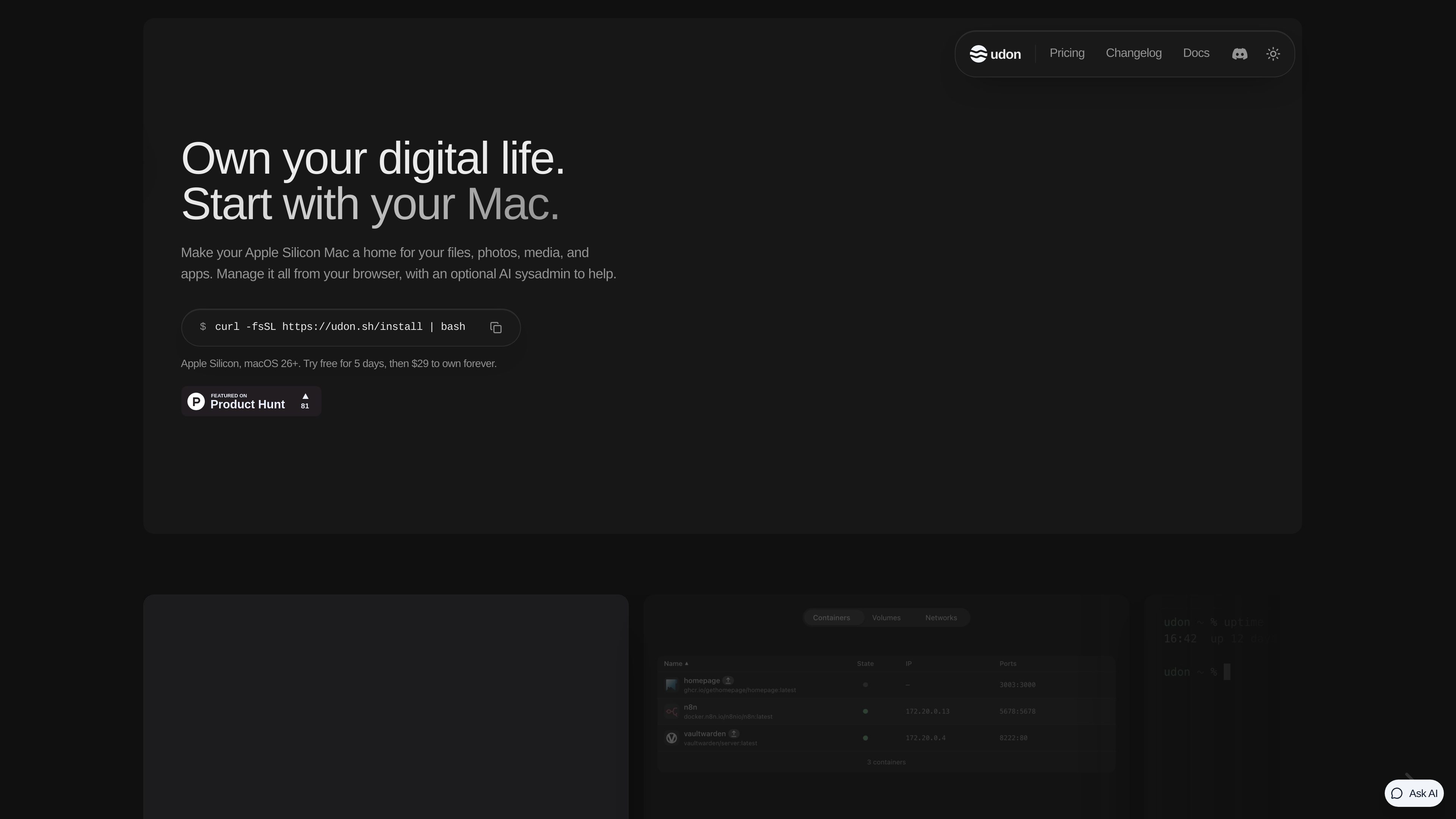Switch to the Networks tab
Screen dimensions: 1456x819
pyautogui.click(x=940, y=618)
